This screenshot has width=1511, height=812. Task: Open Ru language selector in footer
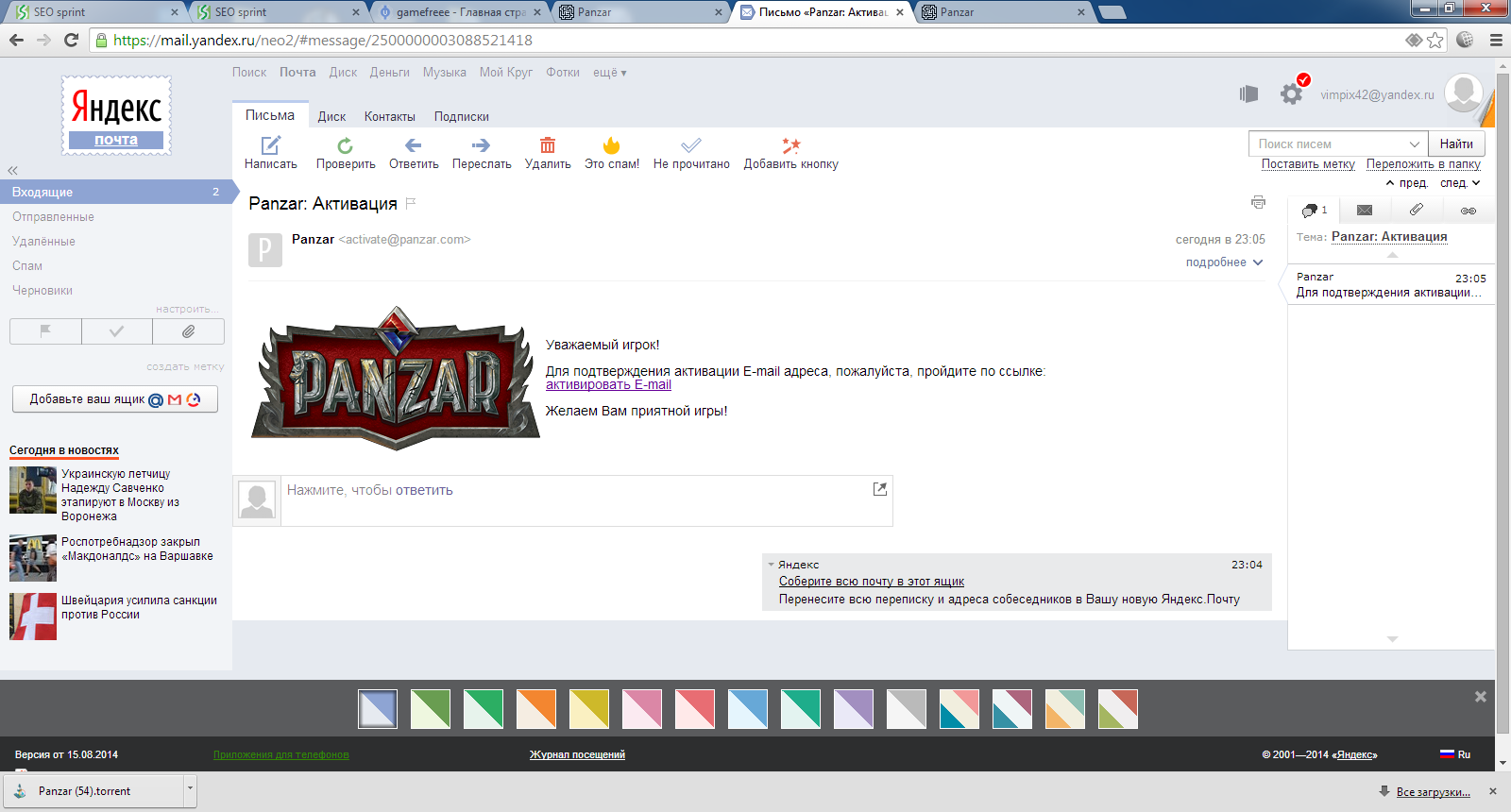1455,754
